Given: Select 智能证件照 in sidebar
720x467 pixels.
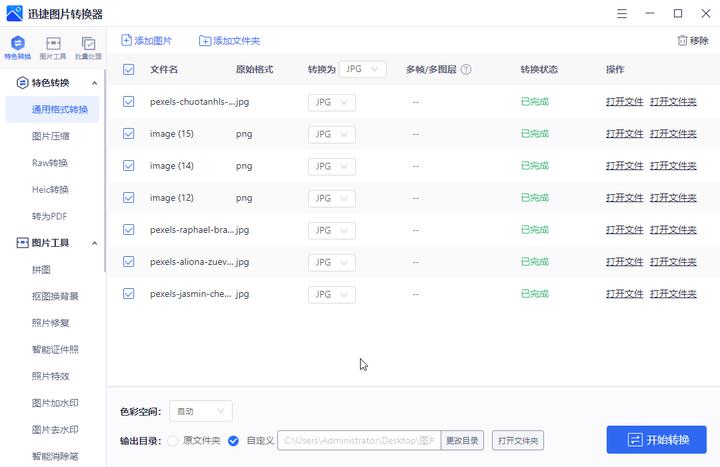Looking at the screenshot, I should pyautogui.click(x=55, y=349).
